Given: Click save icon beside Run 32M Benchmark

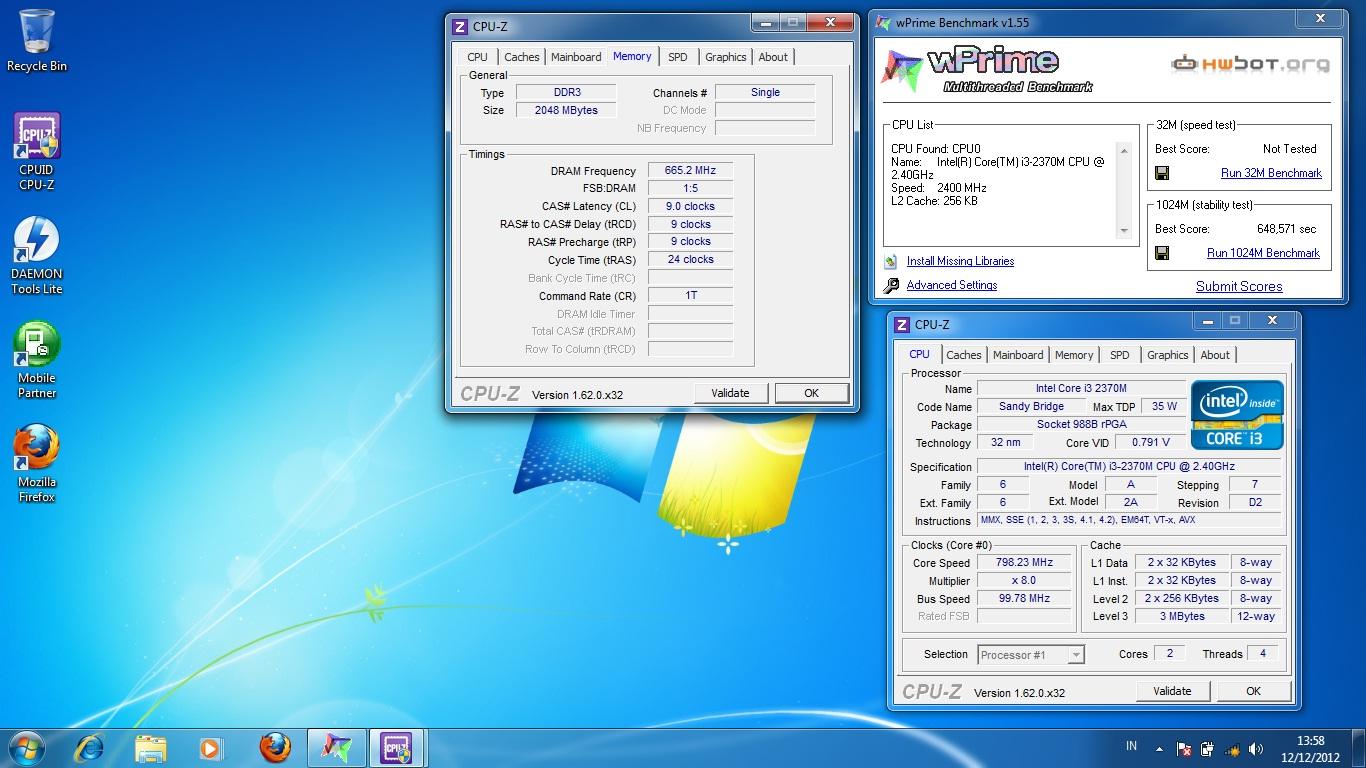Looking at the screenshot, I should (1162, 173).
